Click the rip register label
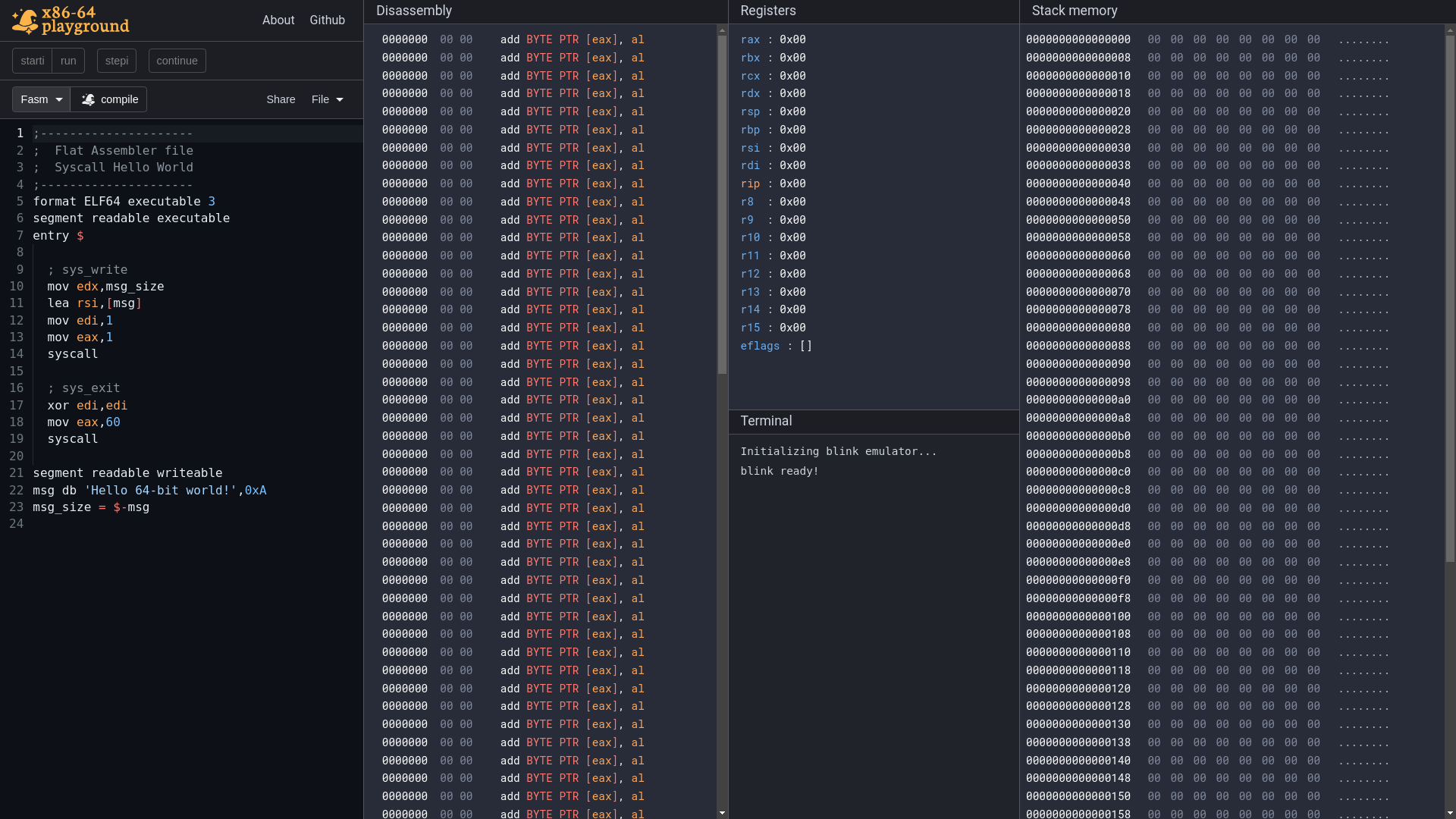This screenshot has height=819, width=1456. pos(750,184)
